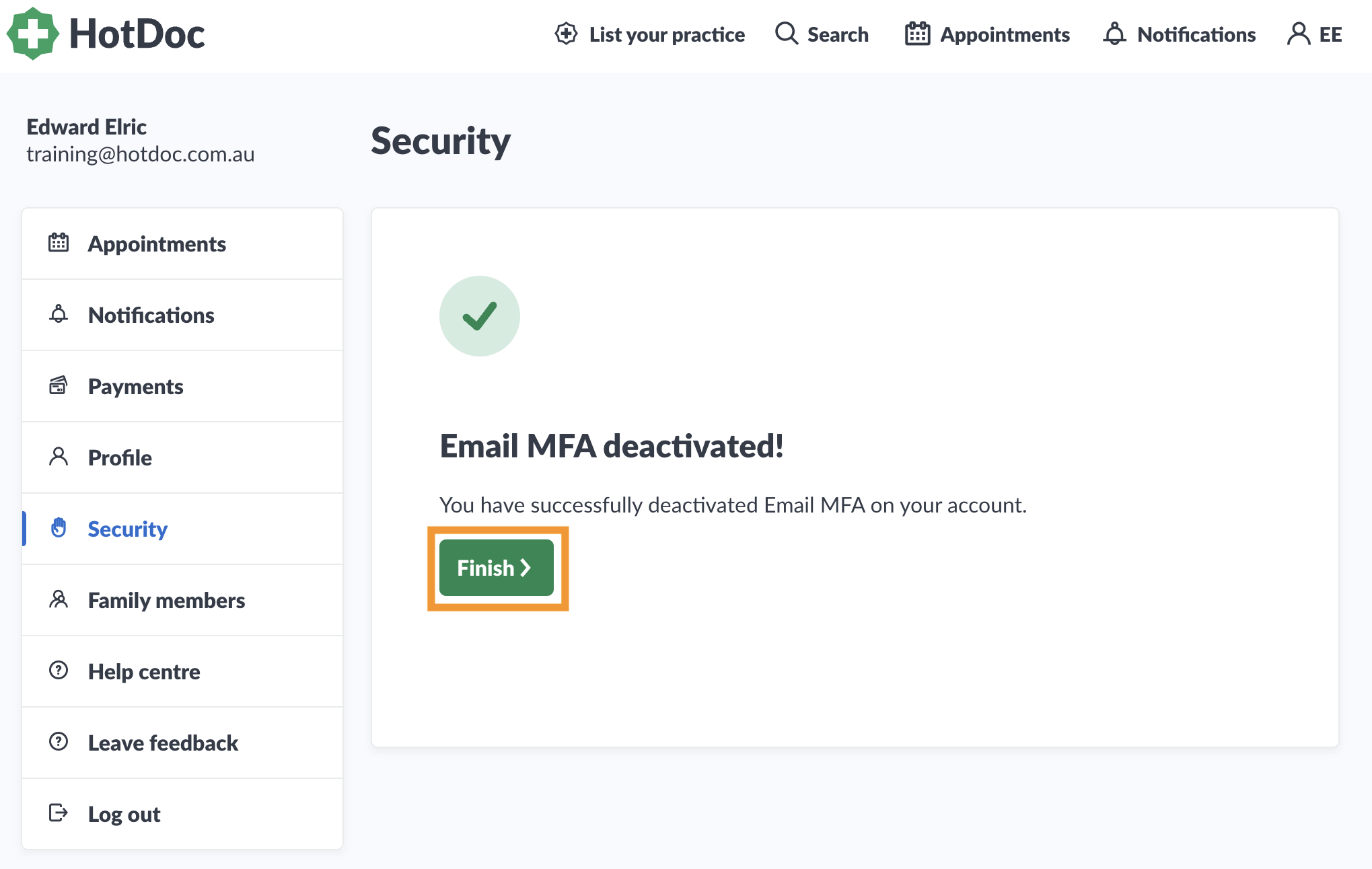The image size is (1372, 869).
Task: Click the List your practice link
Action: [x=649, y=34]
